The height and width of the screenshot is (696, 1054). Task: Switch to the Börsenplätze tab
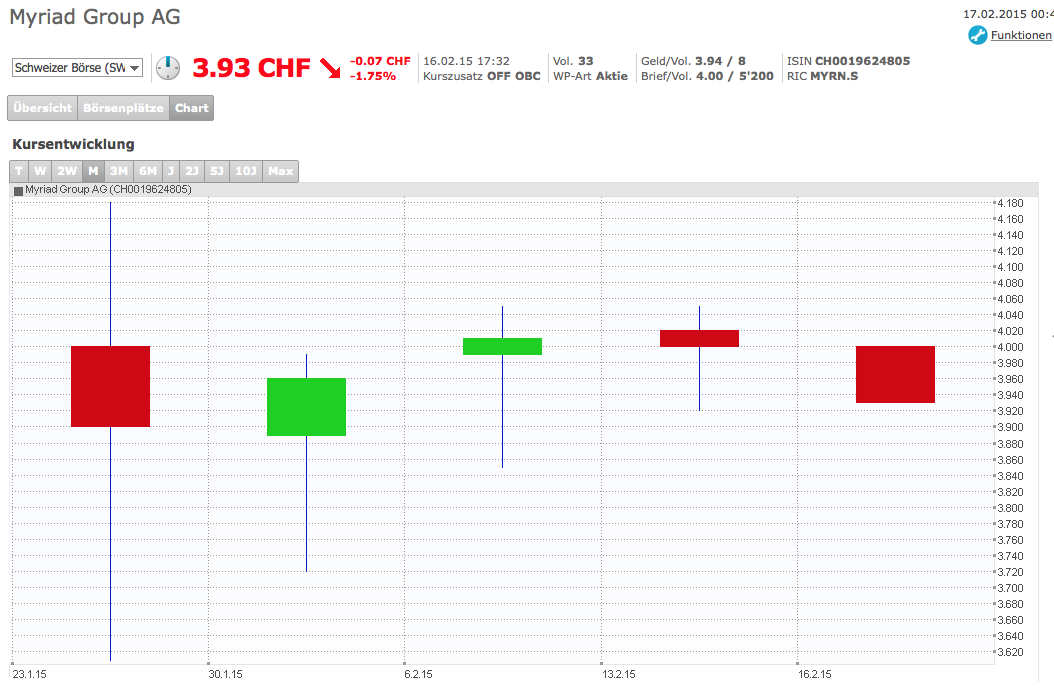(123, 108)
